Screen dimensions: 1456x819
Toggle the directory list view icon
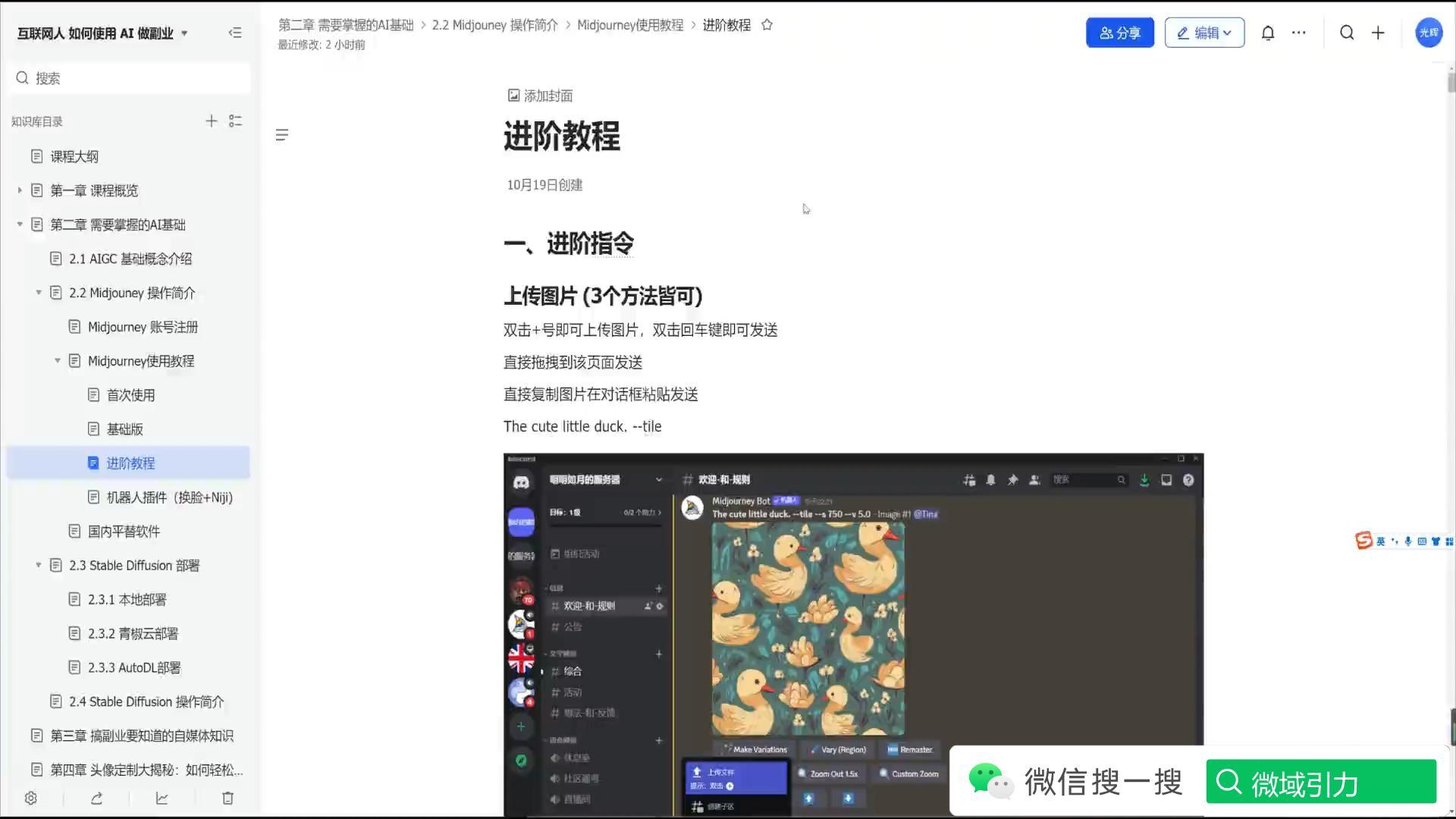pos(236,121)
